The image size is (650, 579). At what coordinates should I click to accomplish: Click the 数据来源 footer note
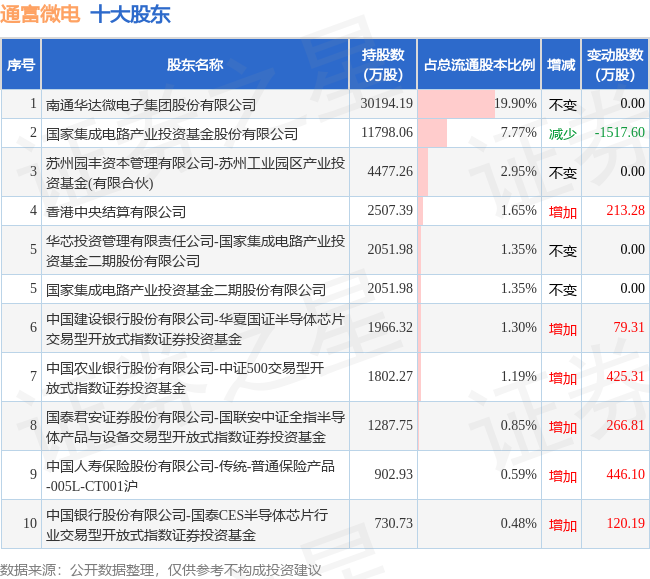(161, 570)
